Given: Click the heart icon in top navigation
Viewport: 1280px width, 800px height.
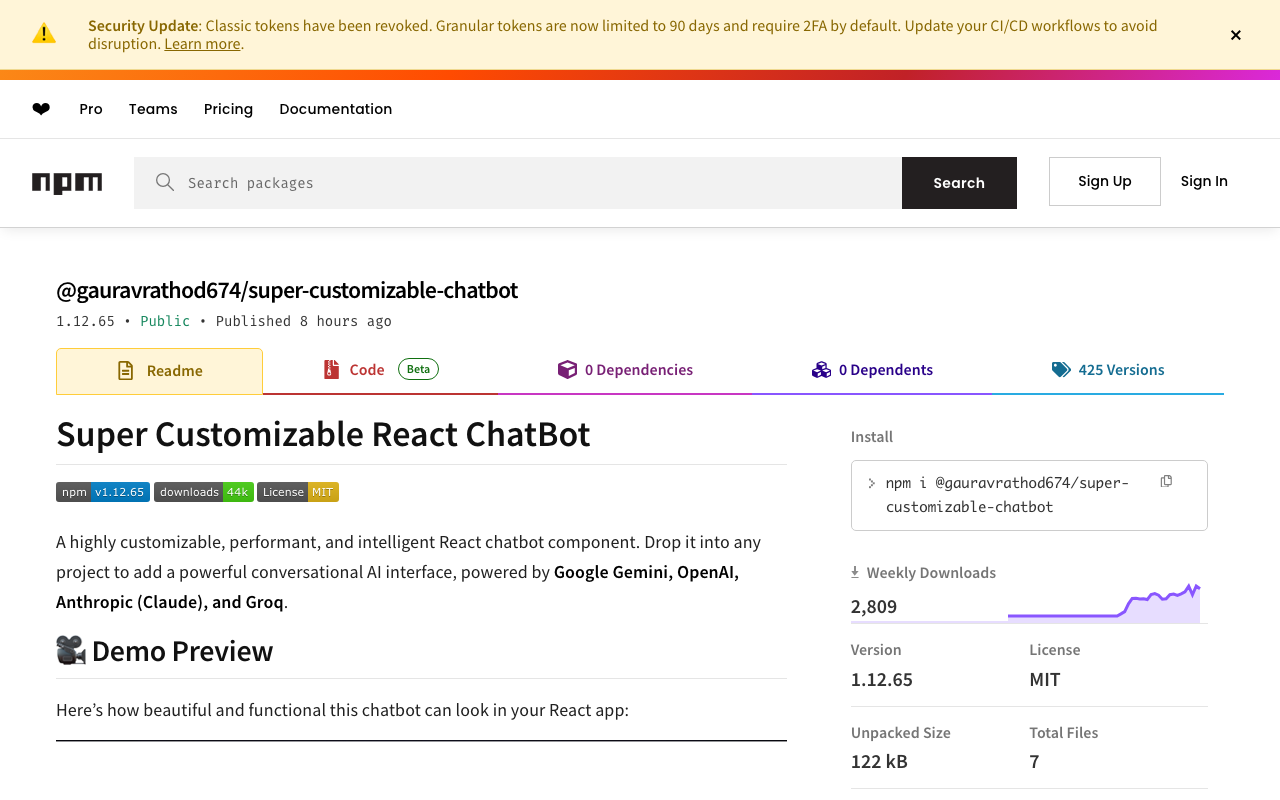Looking at the screenshot, I should pos(41,109).
